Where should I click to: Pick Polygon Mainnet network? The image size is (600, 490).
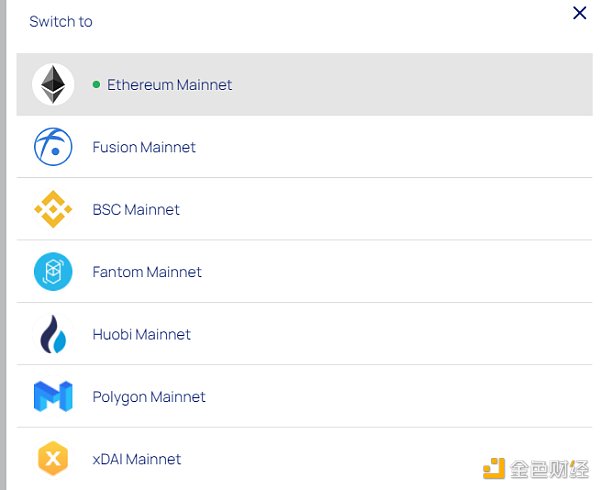[149, 397]
